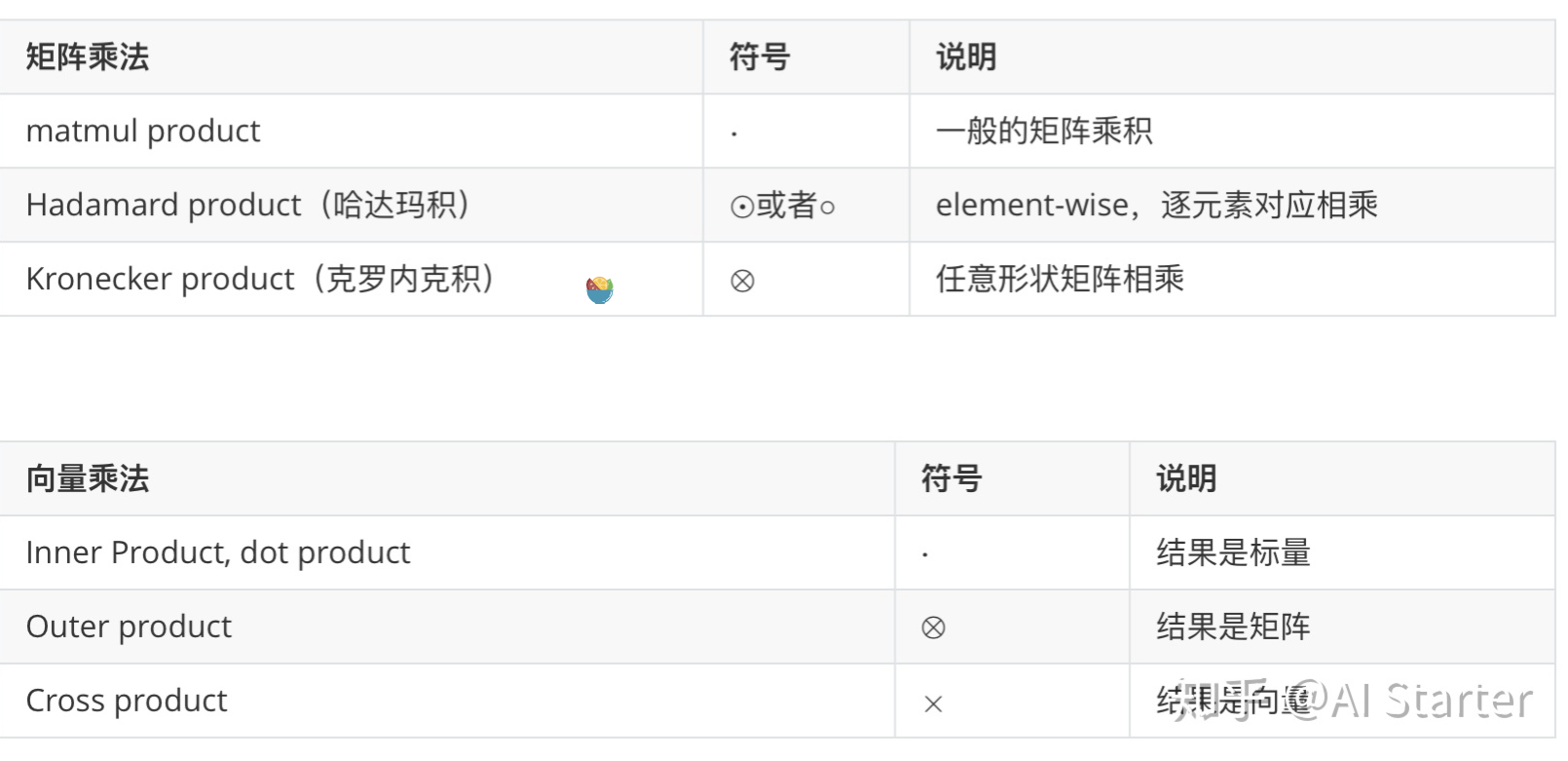
Task: Click the 任意形状矩阵相乘 description
Action: click(x=1060, y=279)
